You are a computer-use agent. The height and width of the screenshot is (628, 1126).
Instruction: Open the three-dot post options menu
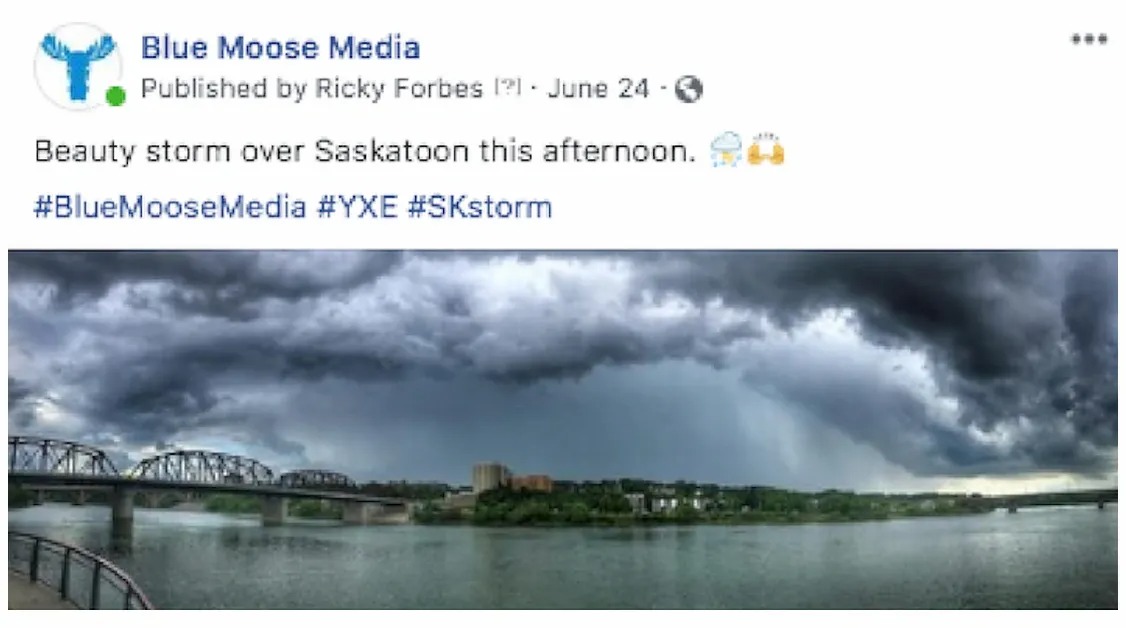(1089, 39)
